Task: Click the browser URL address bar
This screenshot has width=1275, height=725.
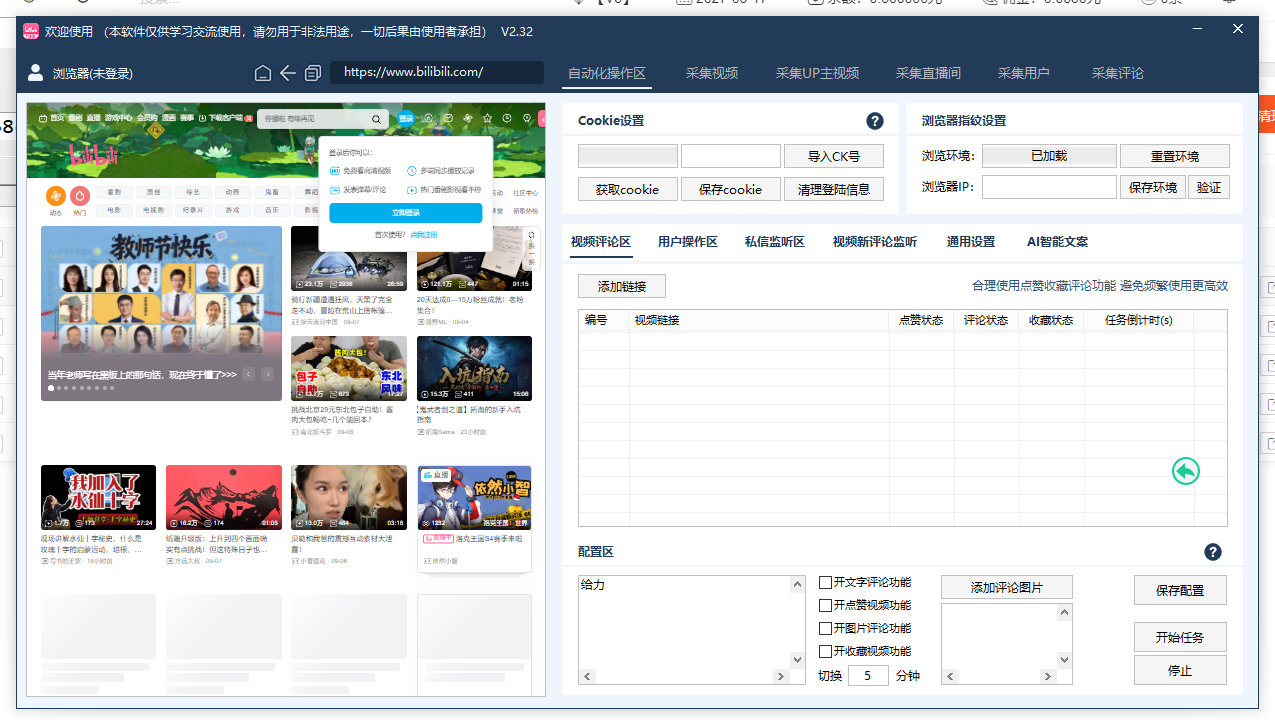Action: 437,72
